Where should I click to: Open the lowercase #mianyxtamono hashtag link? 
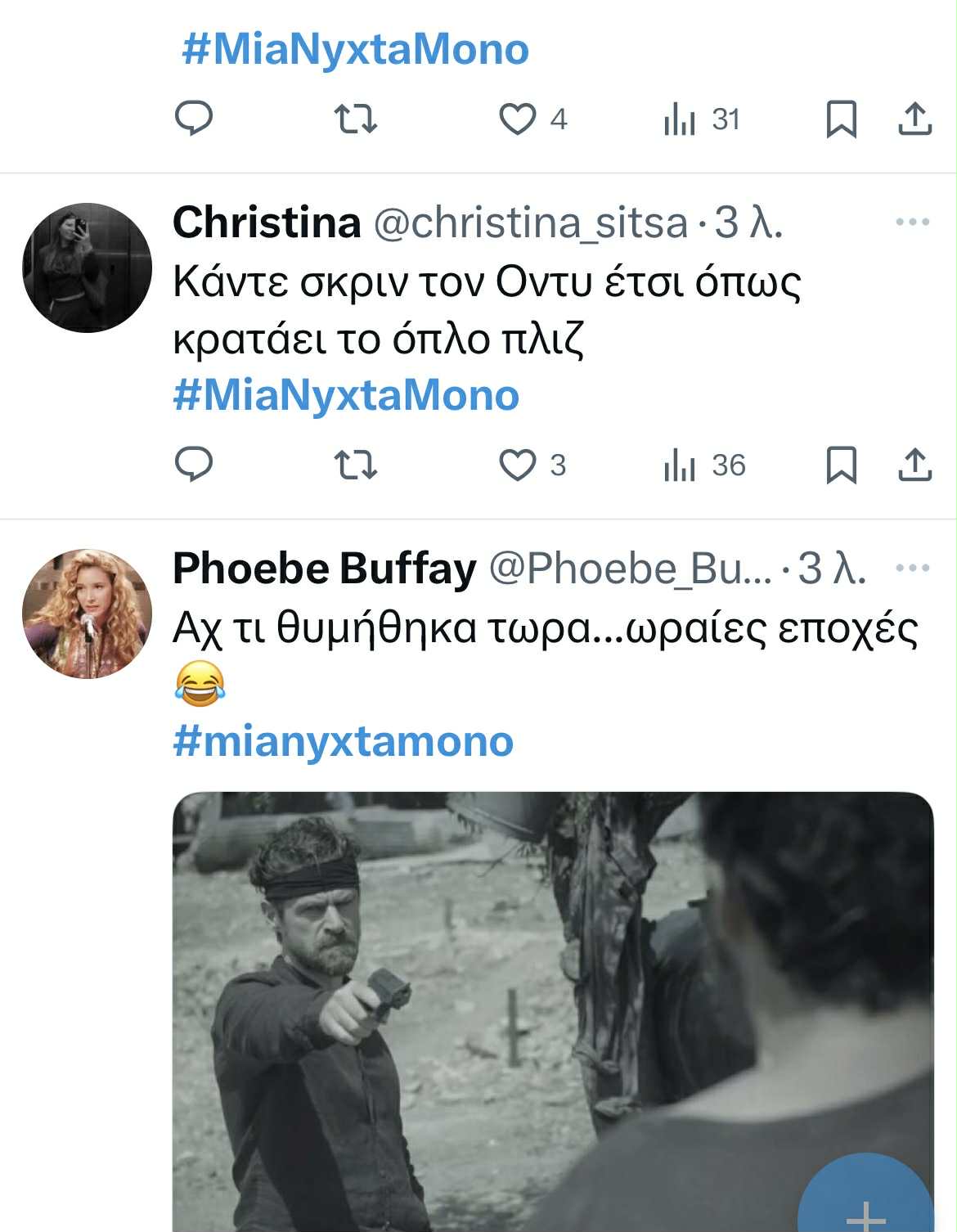coord(344,741)
